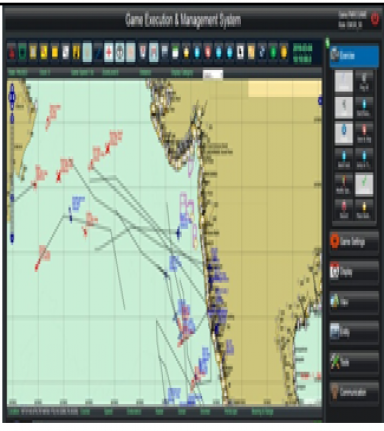Click the solid yellow square toolbar icon

pos(55,53)
